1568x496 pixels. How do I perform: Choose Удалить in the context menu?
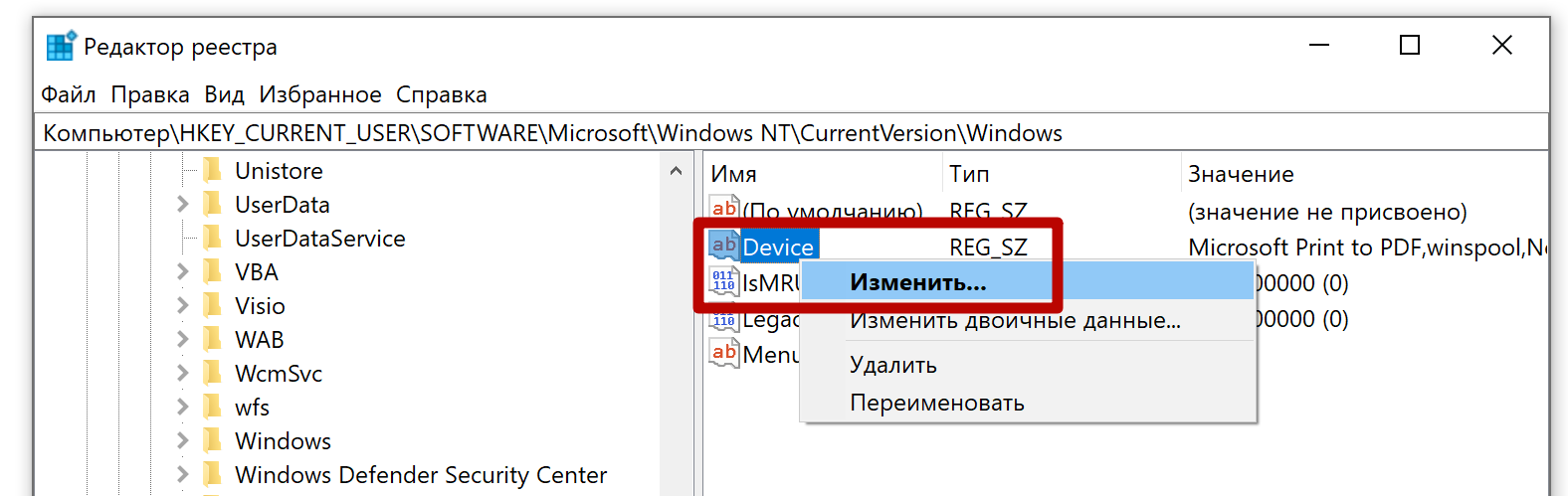coord(893,365)
